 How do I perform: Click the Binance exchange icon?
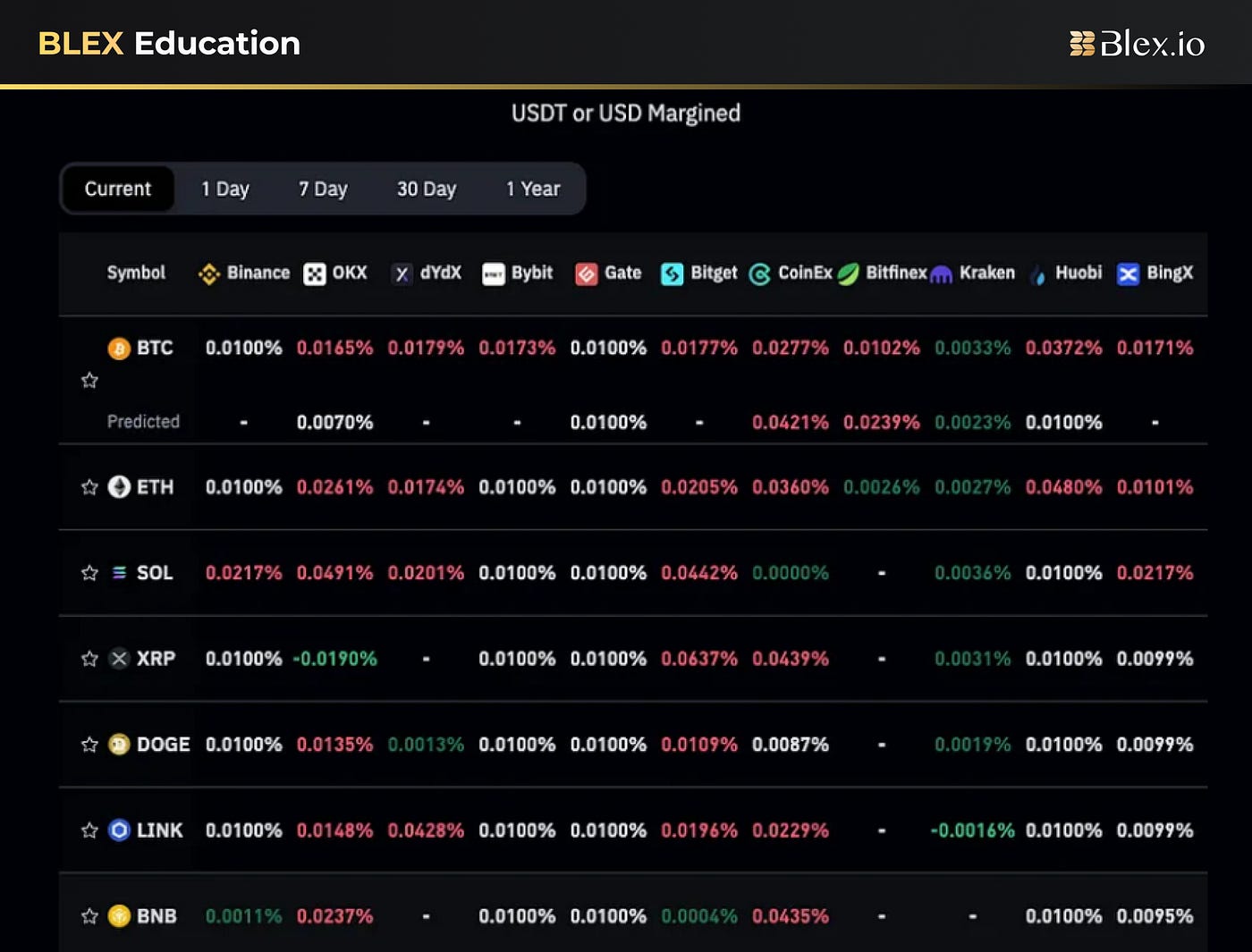(x=208, y=274)
